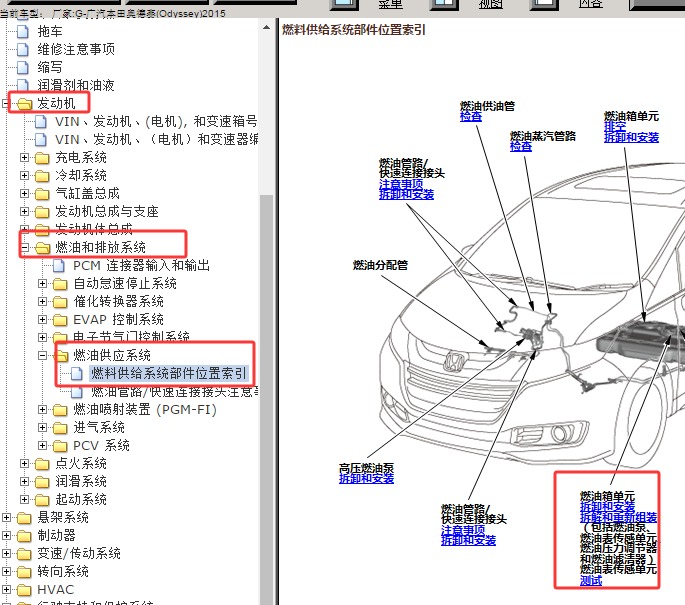Select the 进气系统 tree label
Image resolution: width=685 pixels, height=605 pixels.
(x=99, y=428)
